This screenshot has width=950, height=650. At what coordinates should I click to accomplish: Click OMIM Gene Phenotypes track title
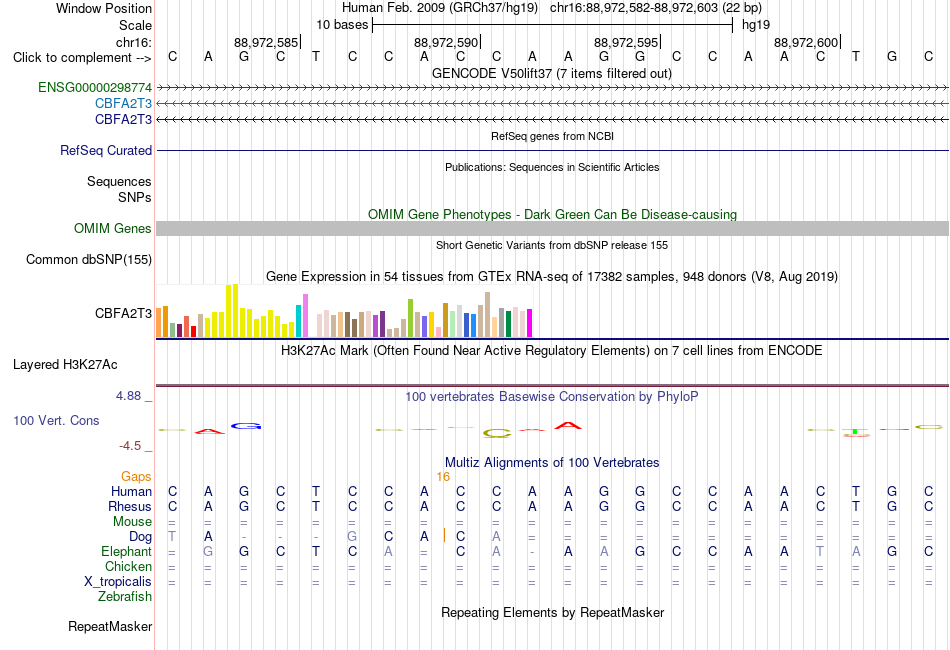click(x=552, y=214)
